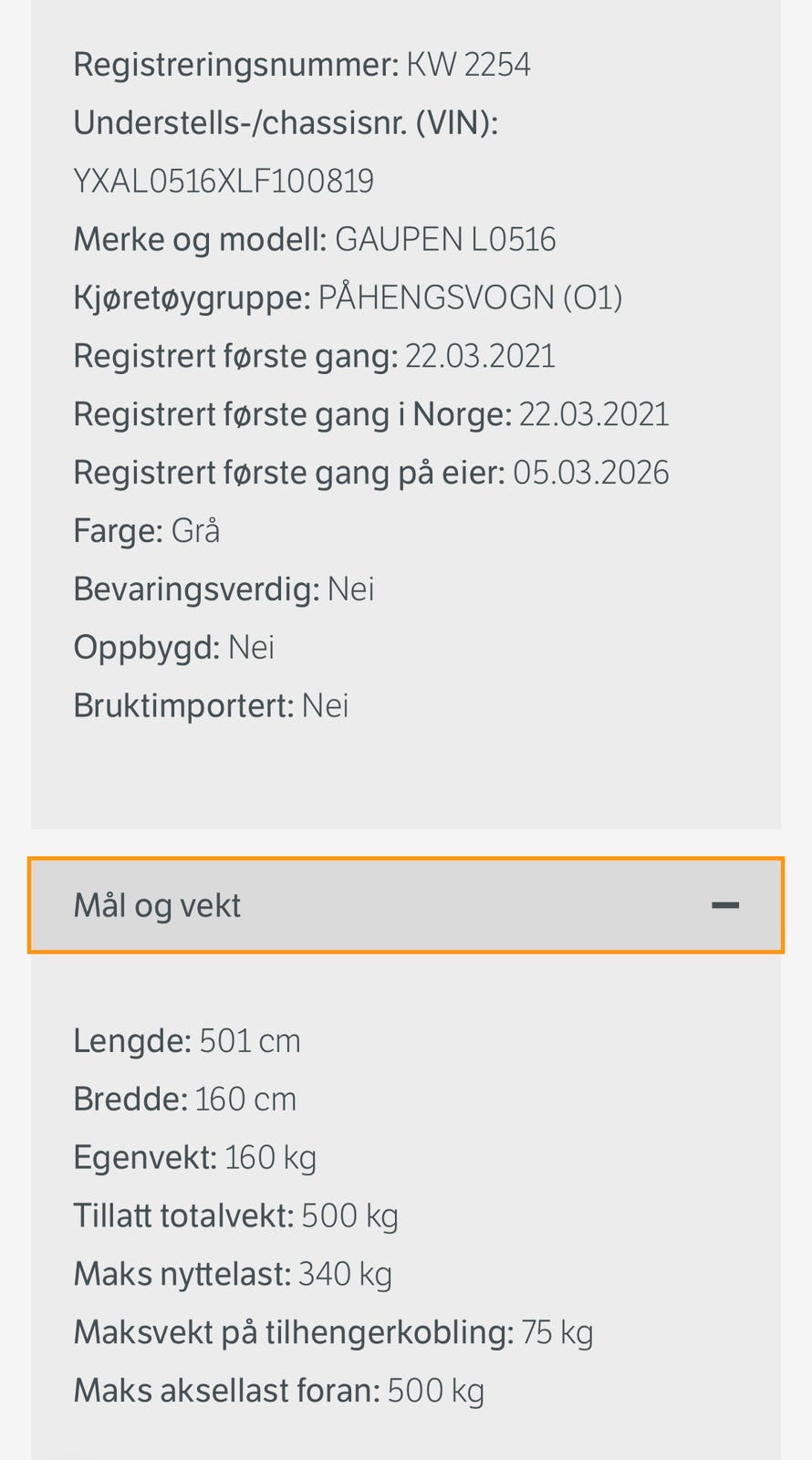The width and height of the screenshot is (812, 1460).
Task: Click the Tillatt totalvekt line
Action: (235, 1216)
